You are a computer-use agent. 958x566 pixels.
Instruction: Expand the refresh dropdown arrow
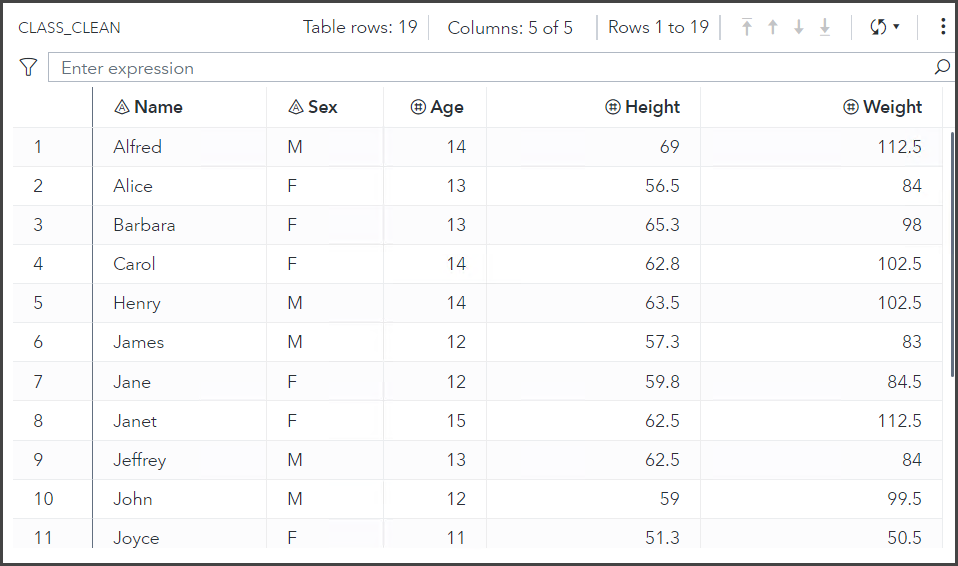pos(896,27)
